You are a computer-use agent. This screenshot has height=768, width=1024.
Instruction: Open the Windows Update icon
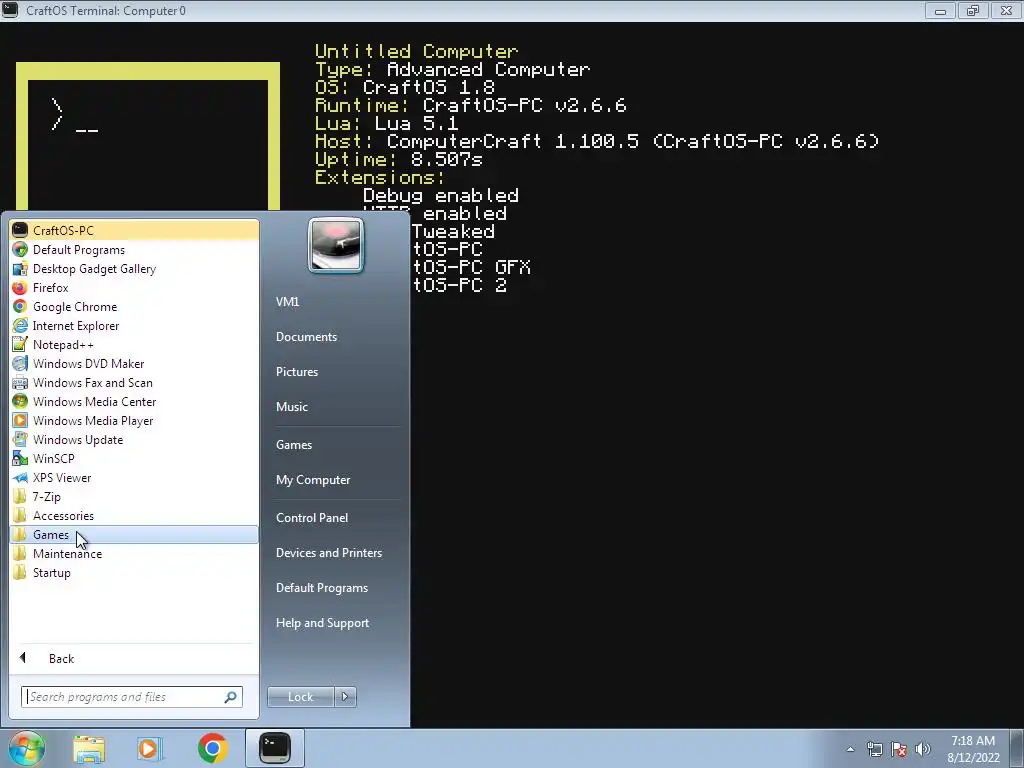(20, 440)
